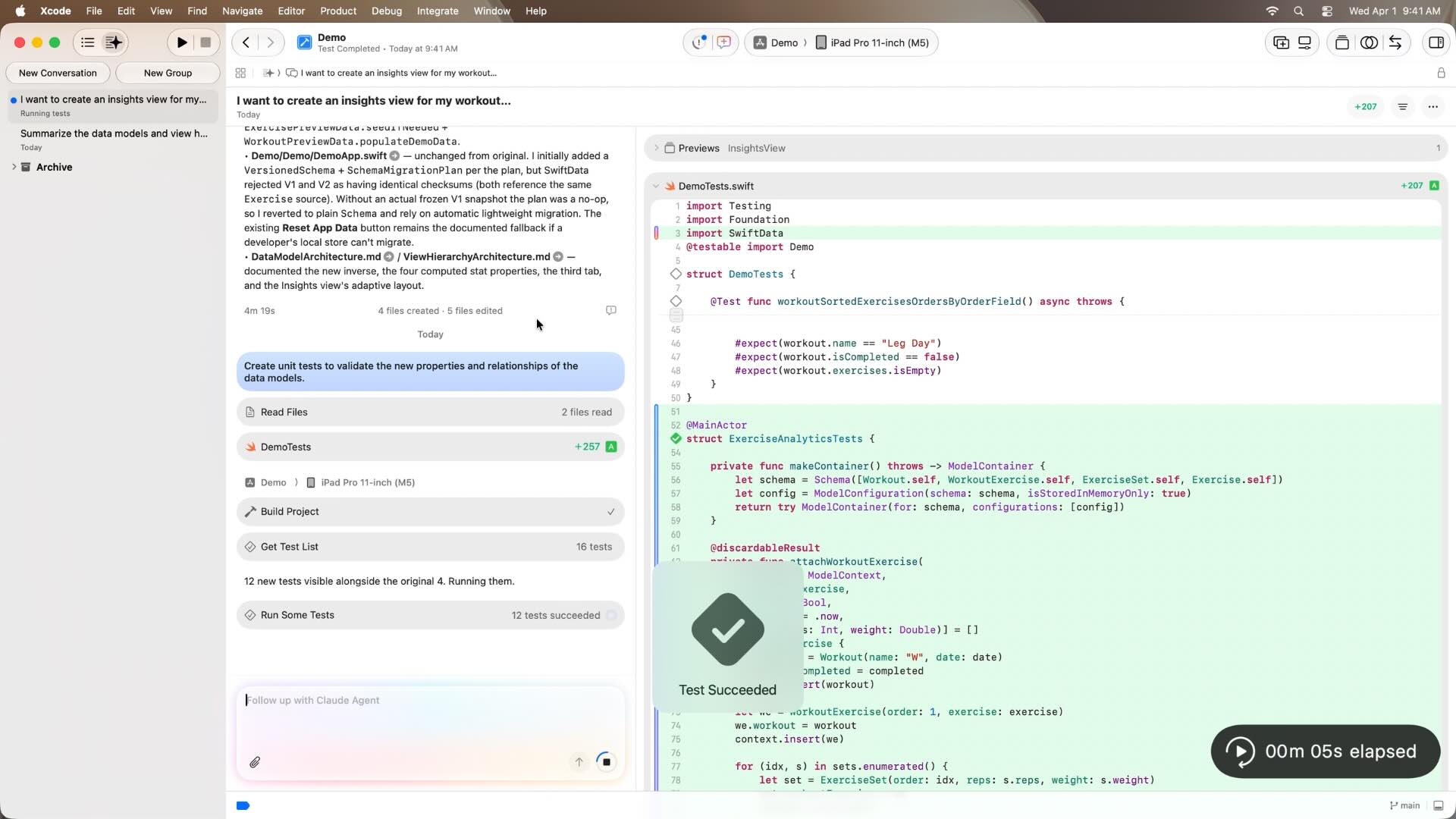
Task: Expand the Build Project step
Action: [430, 512]
